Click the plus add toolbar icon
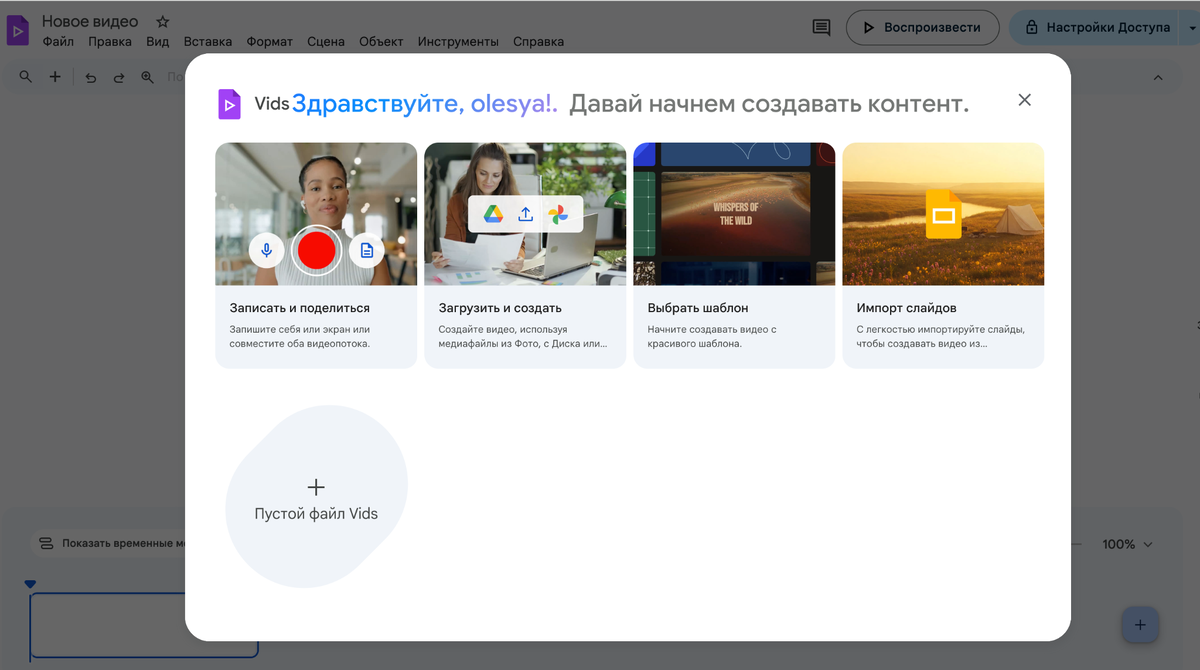Screen dimensions: 1200x670 55,77
